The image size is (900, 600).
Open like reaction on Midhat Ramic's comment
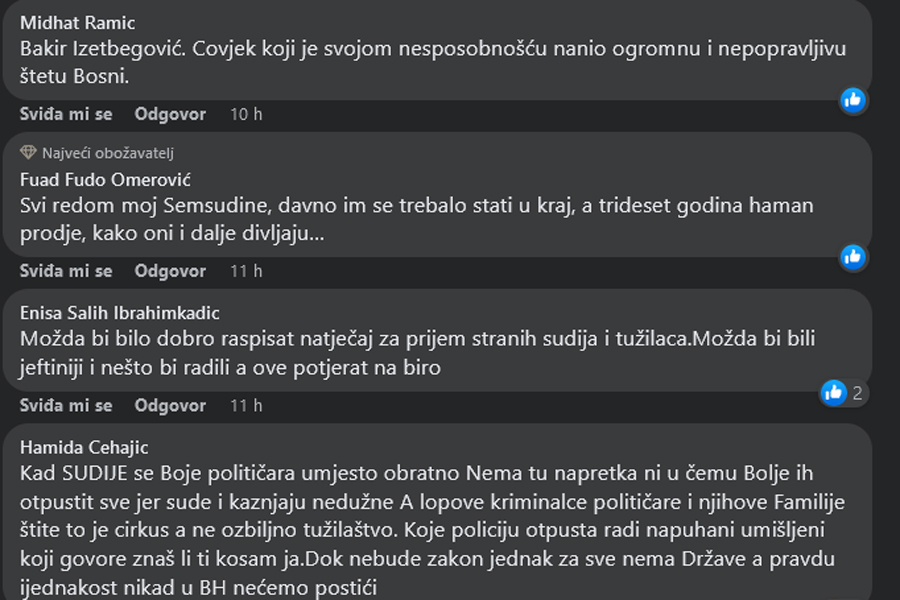pos(853,100)
